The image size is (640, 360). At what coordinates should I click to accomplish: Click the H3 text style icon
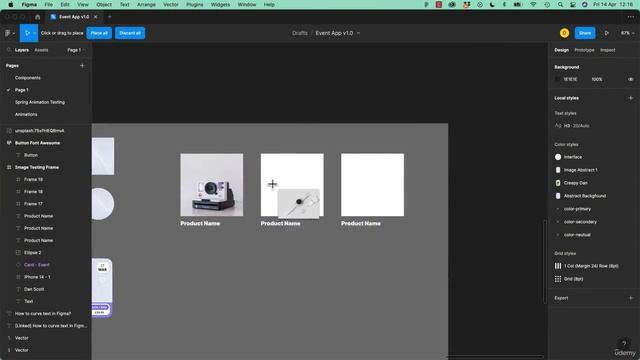pyautogui.click(x=558, y=126)
